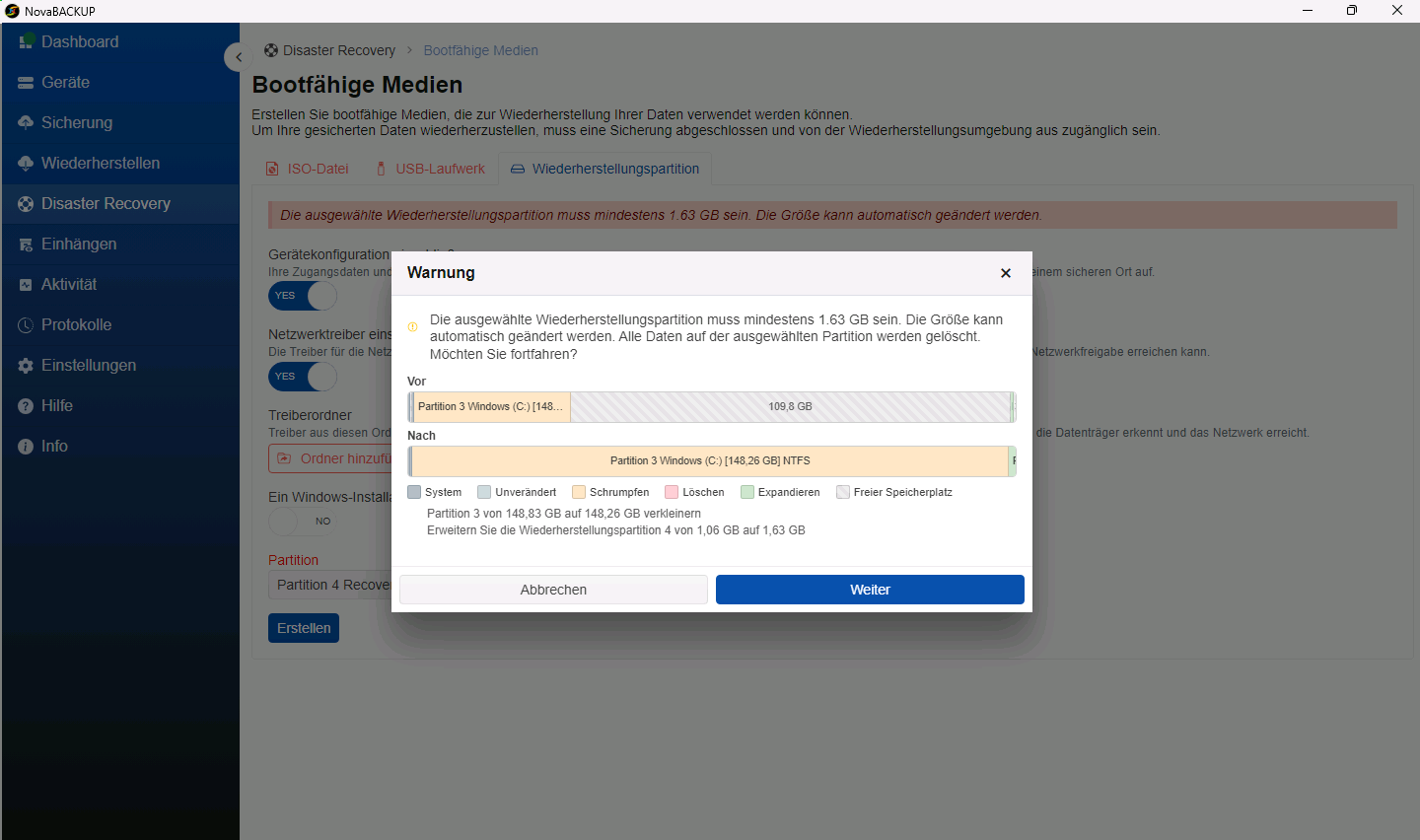Viewport: 1420px width, 840px height.
Task: Click the Ordner hinzufügen button
Action: click(x=330, y=458)
